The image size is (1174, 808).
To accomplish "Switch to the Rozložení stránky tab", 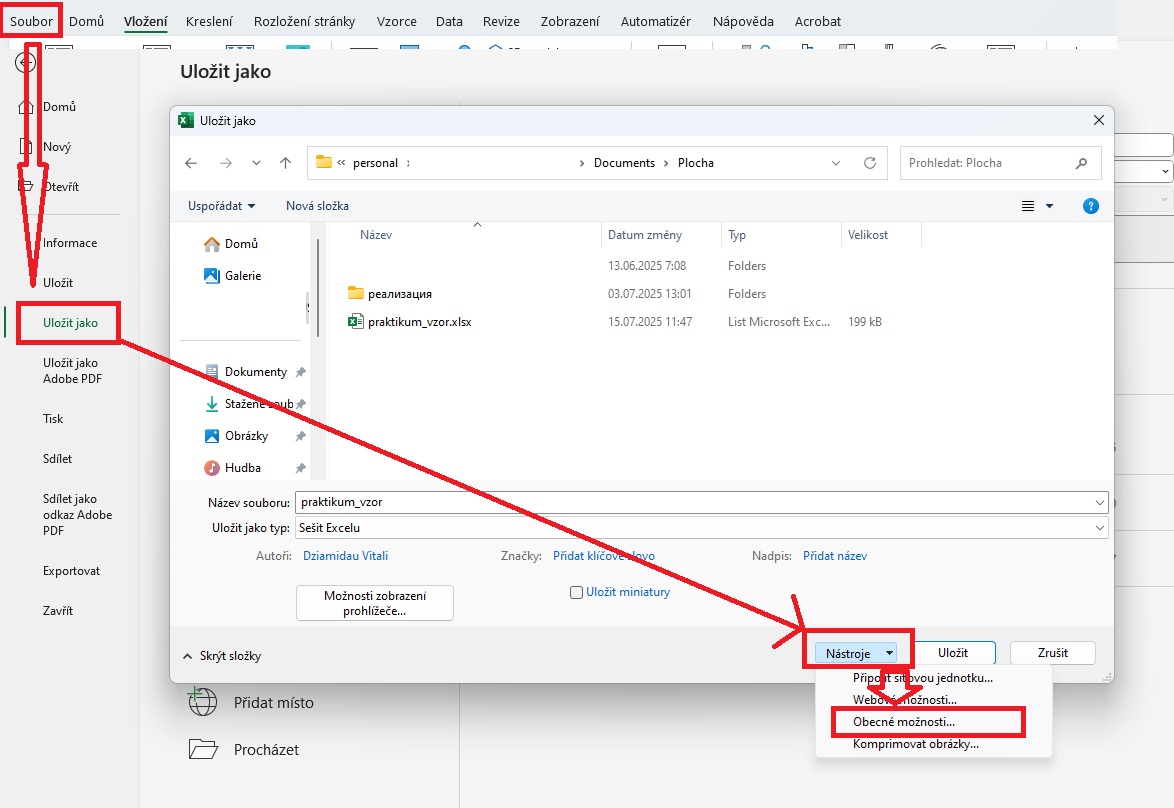I will click(304, 21).
